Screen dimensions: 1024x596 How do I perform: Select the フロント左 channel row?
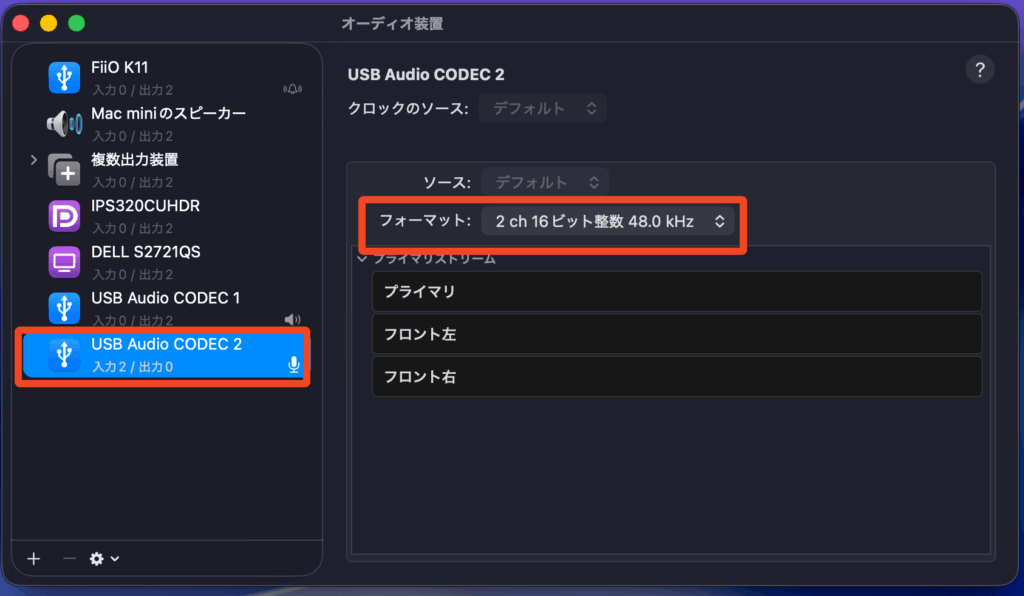(x=676, y=334)
